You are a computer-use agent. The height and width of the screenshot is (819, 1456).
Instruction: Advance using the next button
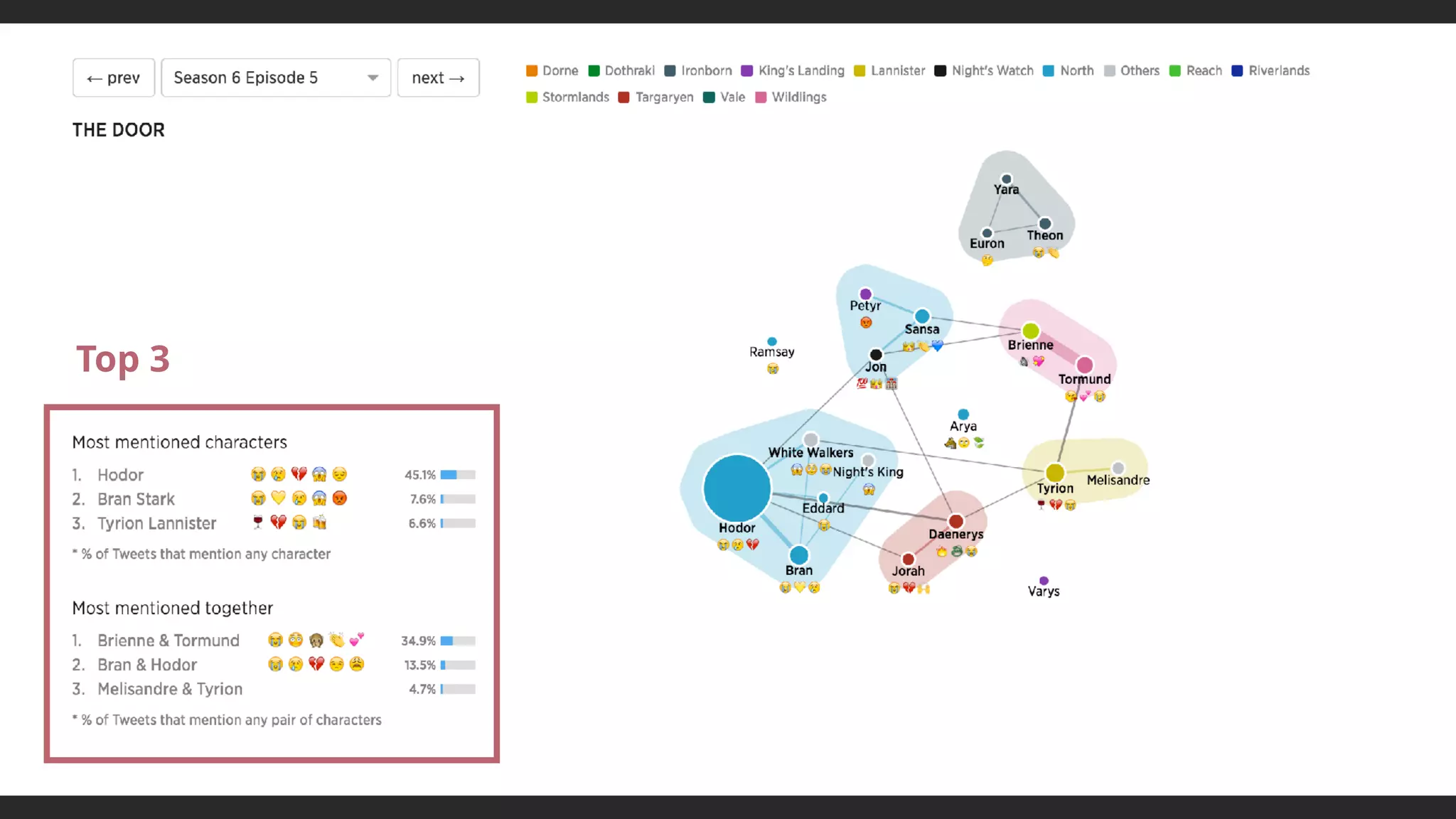(x=438, y=77)
